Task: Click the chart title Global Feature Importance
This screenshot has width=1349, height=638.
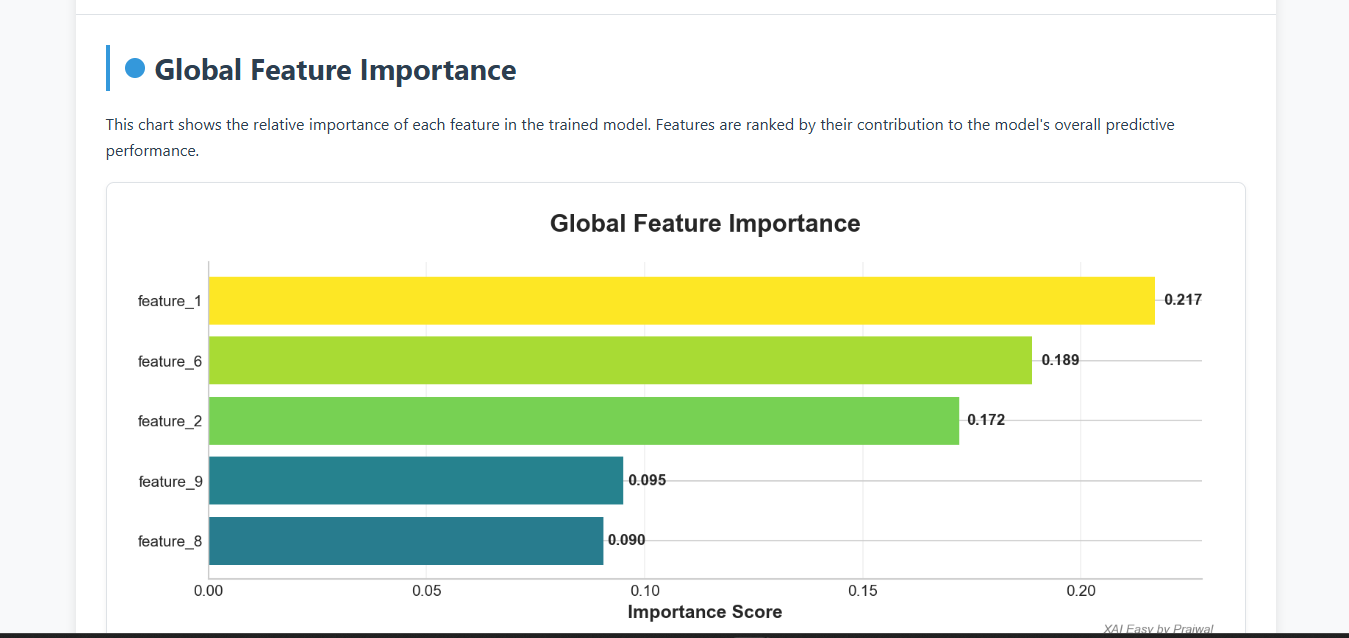Action: pos(705,223)
